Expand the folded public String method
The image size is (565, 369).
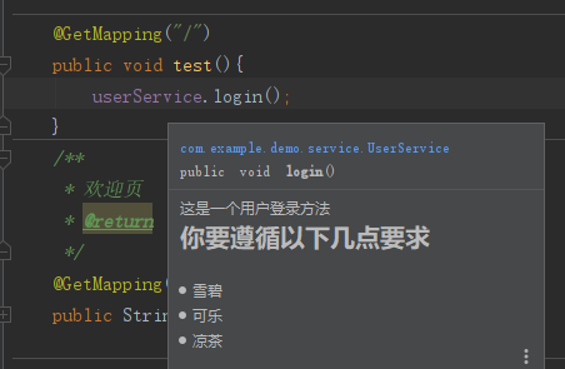click(x=4, y=315)
